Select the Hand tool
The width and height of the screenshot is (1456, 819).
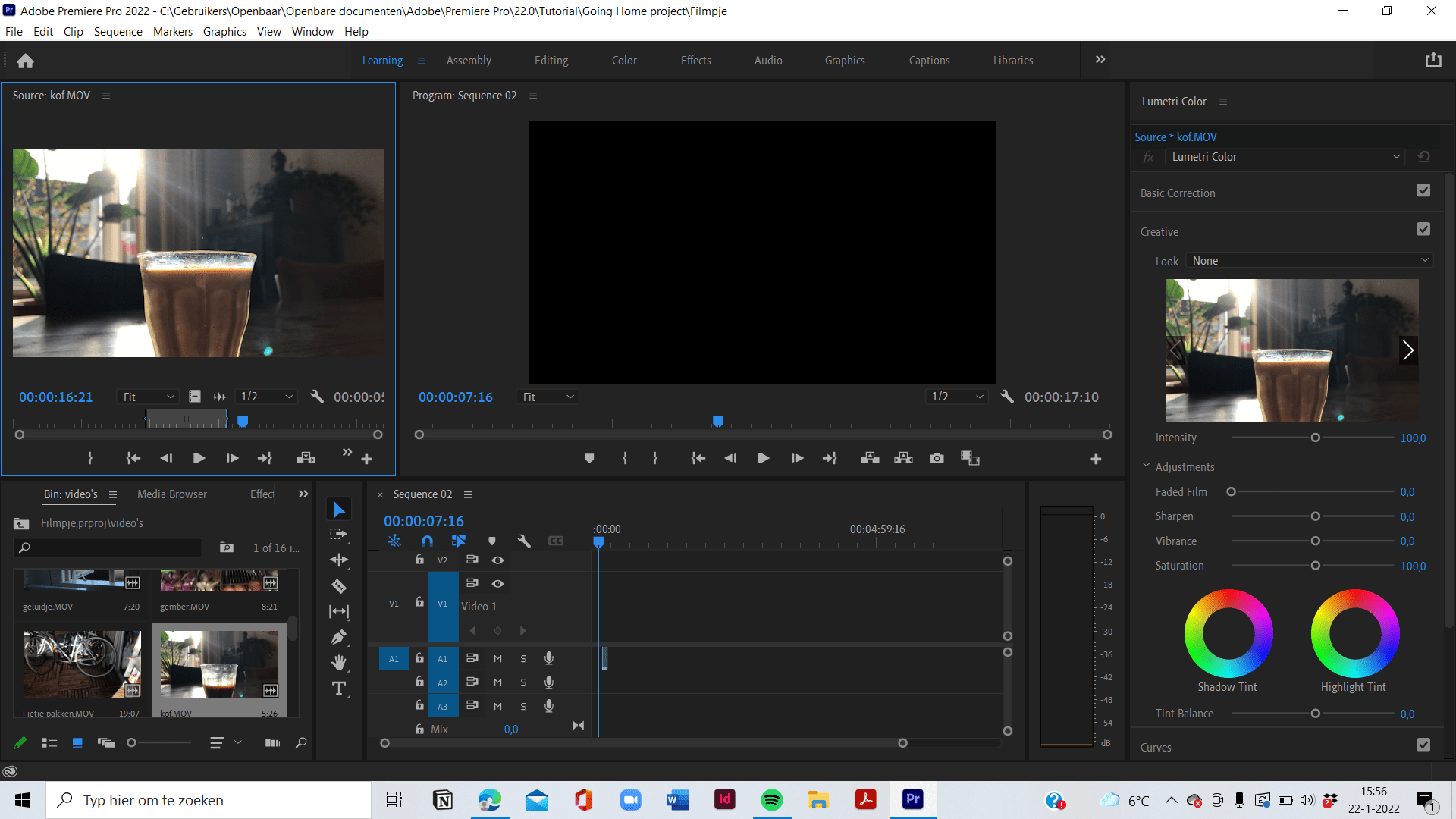(339, 662)
